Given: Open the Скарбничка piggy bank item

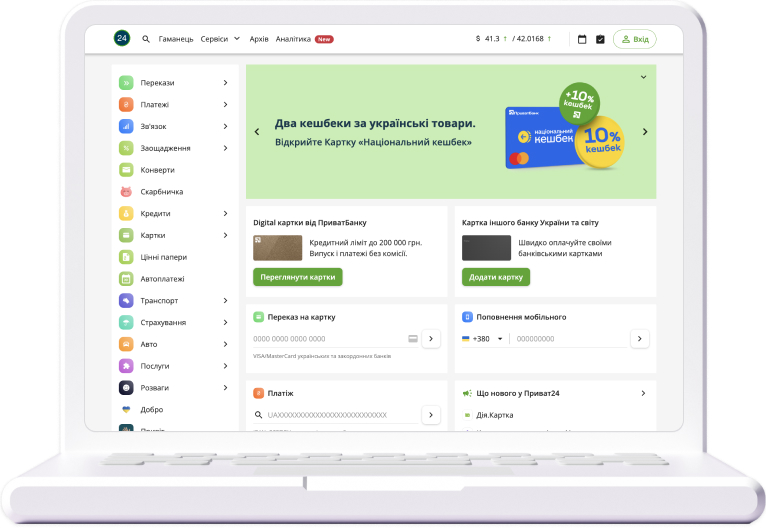Looking at the screenshot, I should (161, 192).
